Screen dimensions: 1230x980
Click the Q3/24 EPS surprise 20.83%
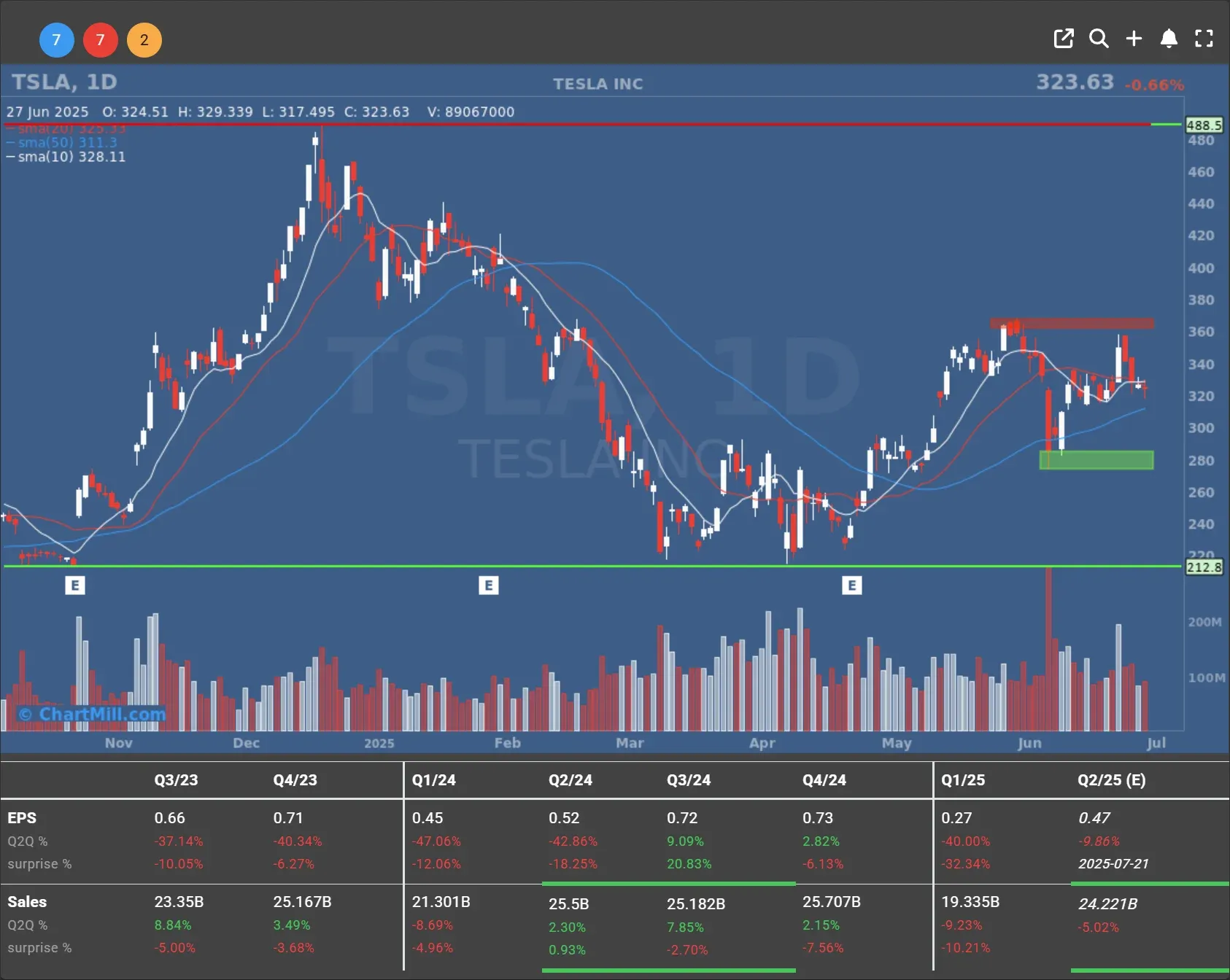tap(689, 864)
